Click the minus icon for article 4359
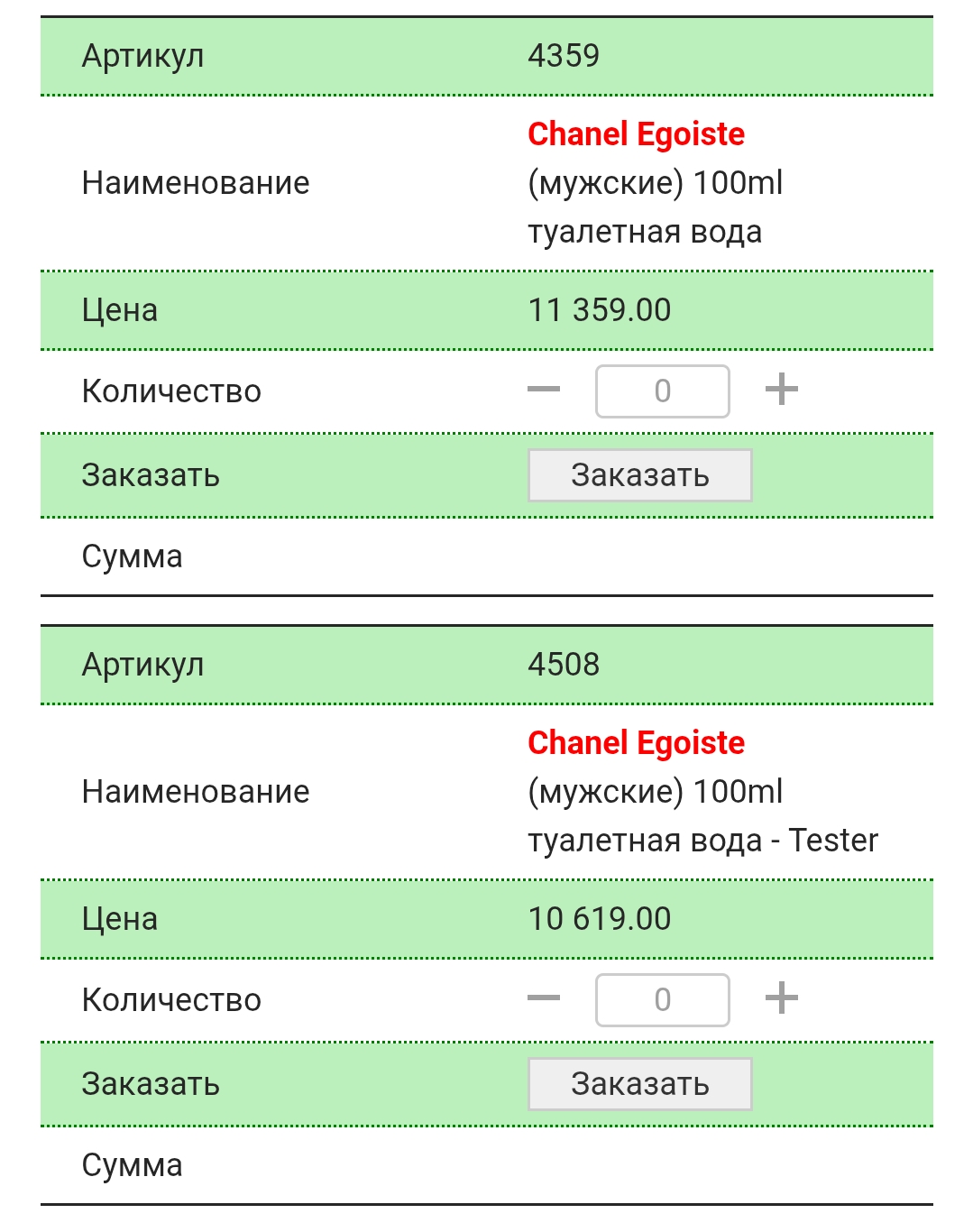Screen dimensions: 973x1232 (544, 390)
